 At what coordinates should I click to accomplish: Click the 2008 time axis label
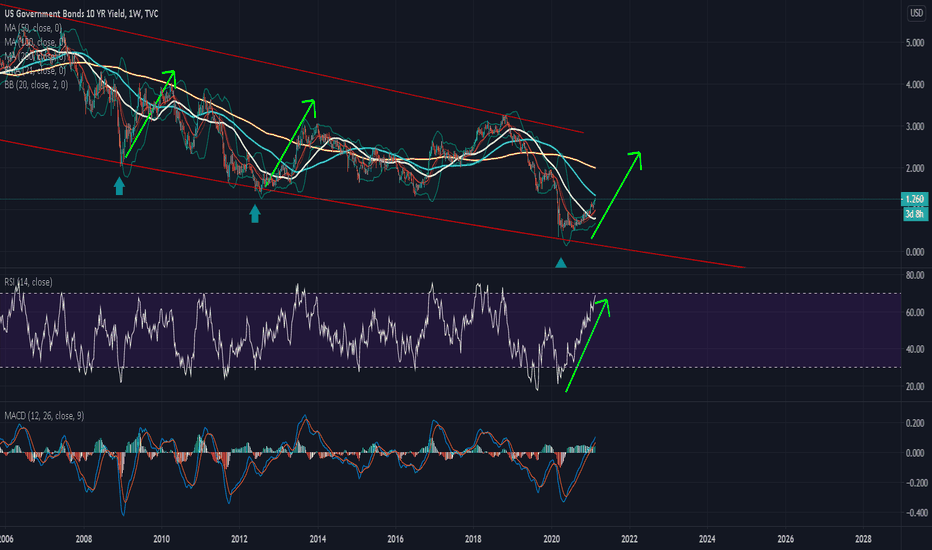pyautogui.click(x=84, y=539)
